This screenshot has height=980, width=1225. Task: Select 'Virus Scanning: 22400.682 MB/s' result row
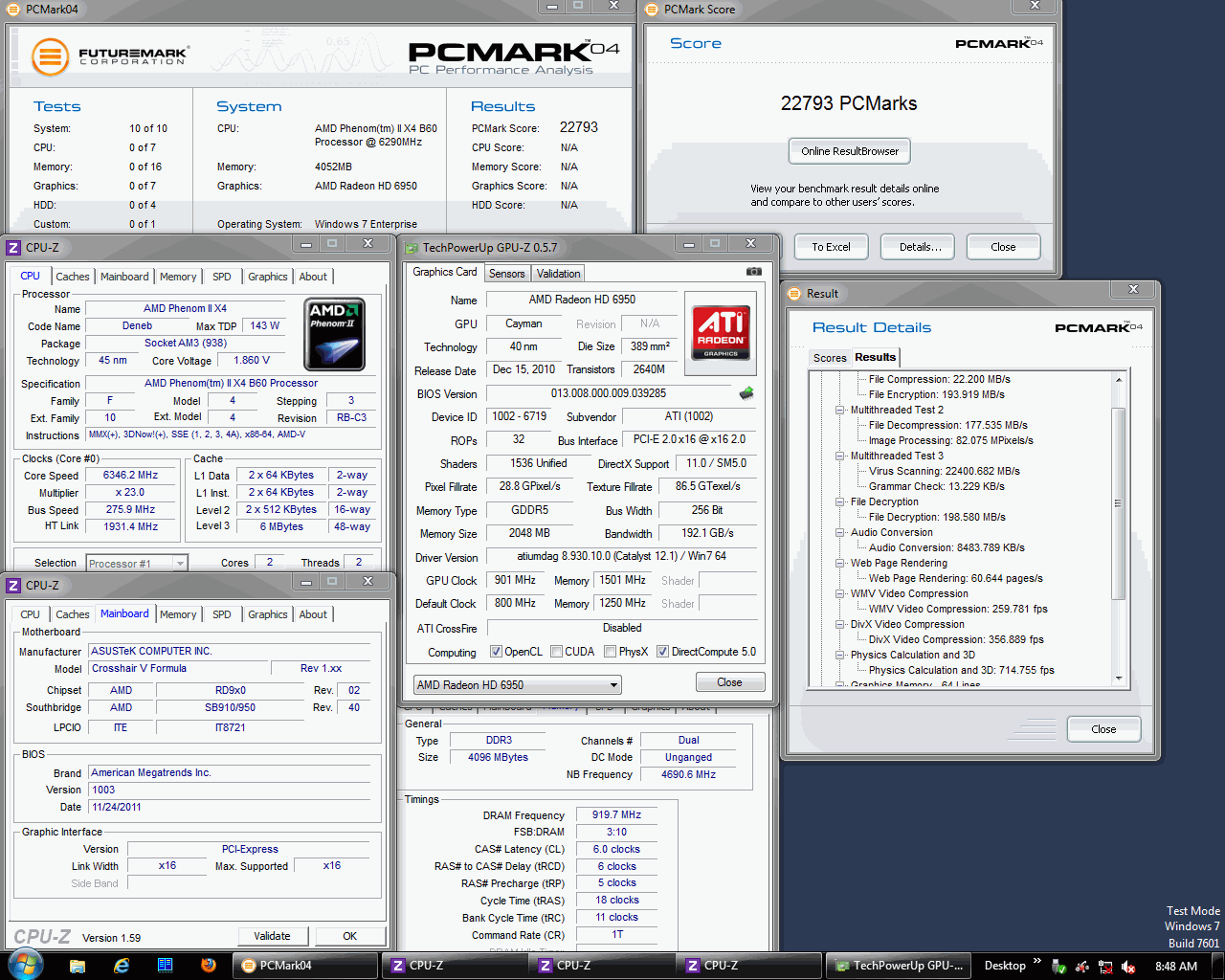(x=944, y=471)
